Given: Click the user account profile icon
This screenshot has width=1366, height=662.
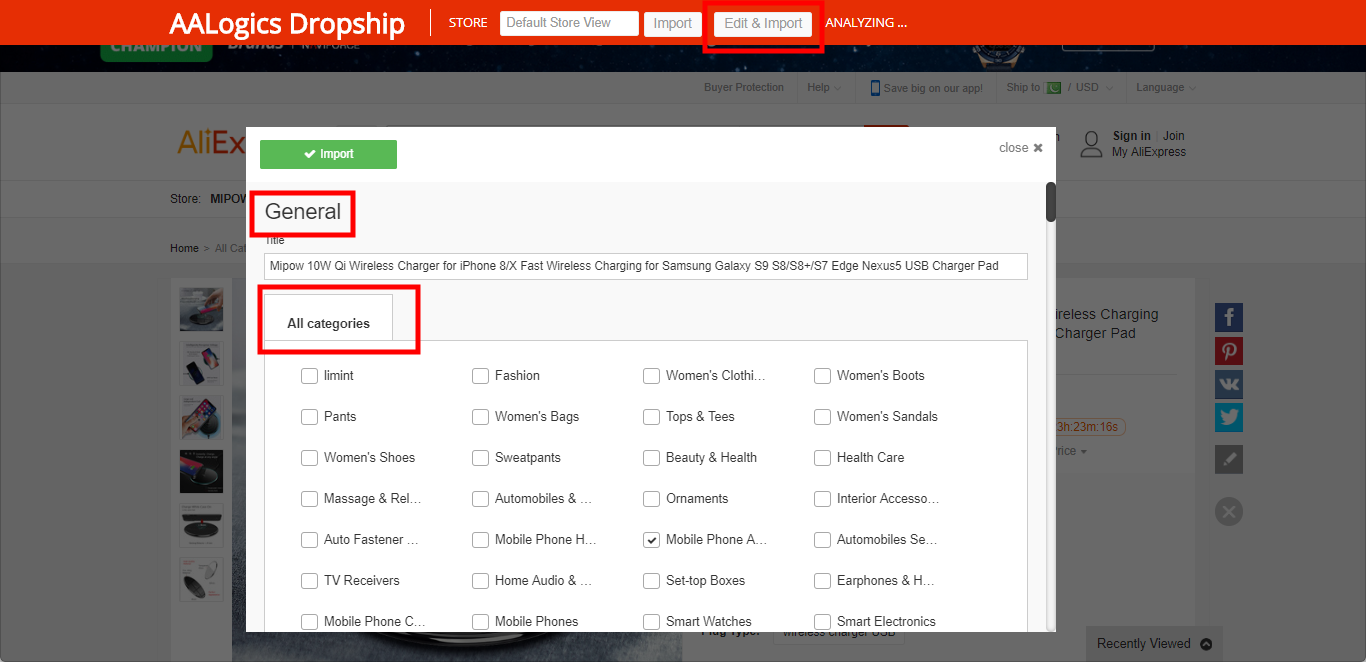Looking at the screenshot, I should [x=1091, y=144].
